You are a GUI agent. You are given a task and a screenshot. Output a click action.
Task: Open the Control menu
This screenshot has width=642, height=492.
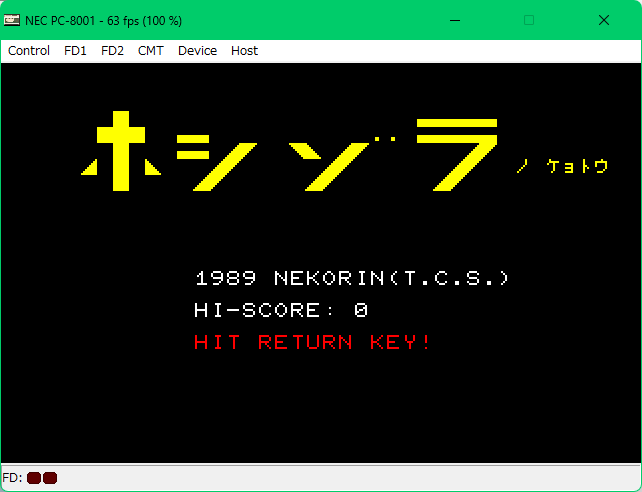(29, 51)
